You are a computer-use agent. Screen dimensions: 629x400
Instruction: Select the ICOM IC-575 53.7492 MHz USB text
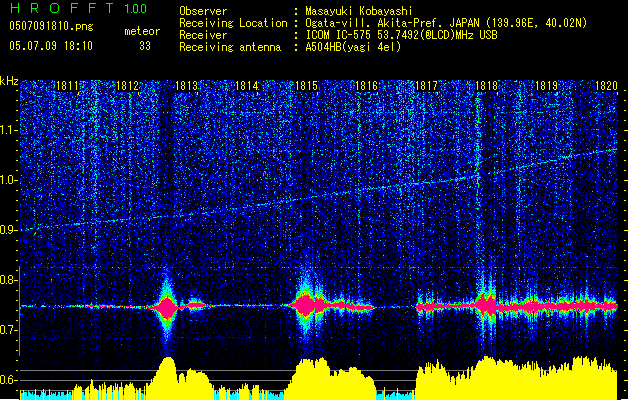[x=401, y=35]
